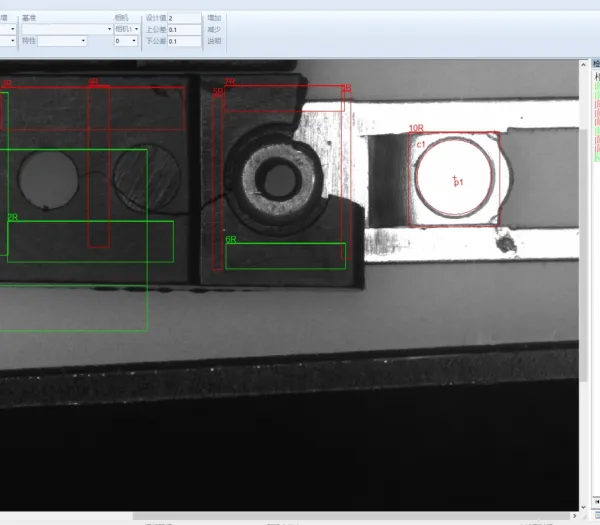
Task: Select the 7R red region label
Action: (x=230, y=82)
